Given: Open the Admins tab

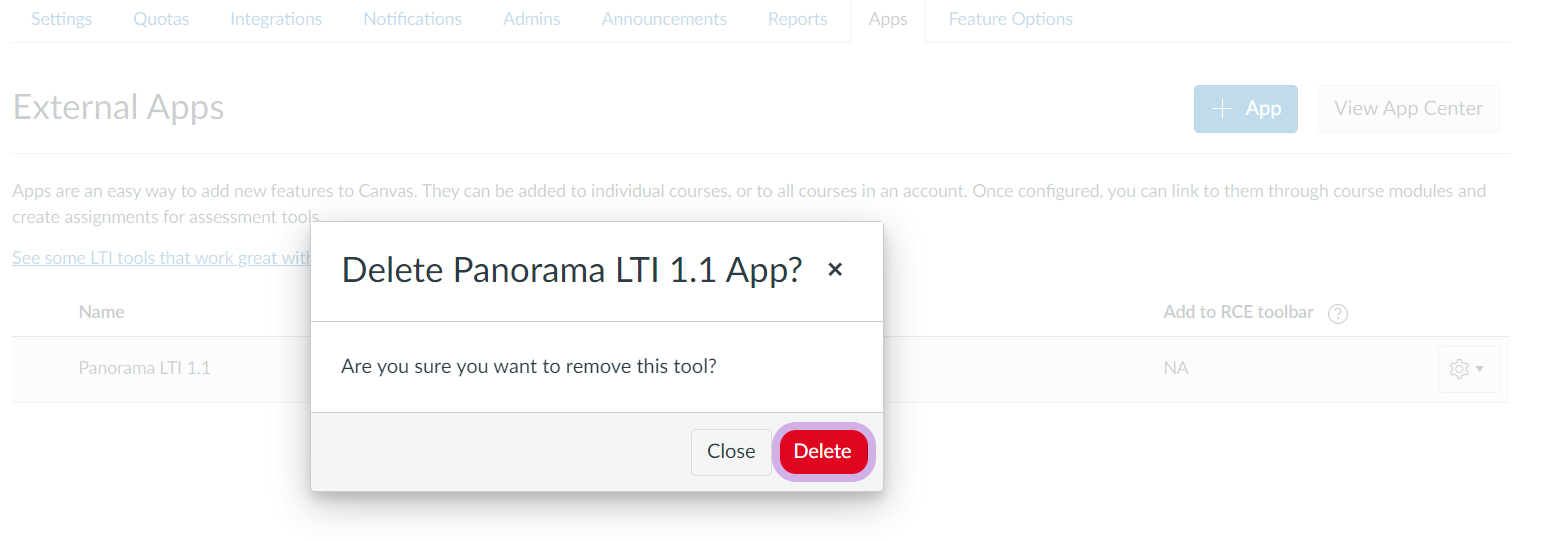Looking at the screenshot, I should coord(532,19).
